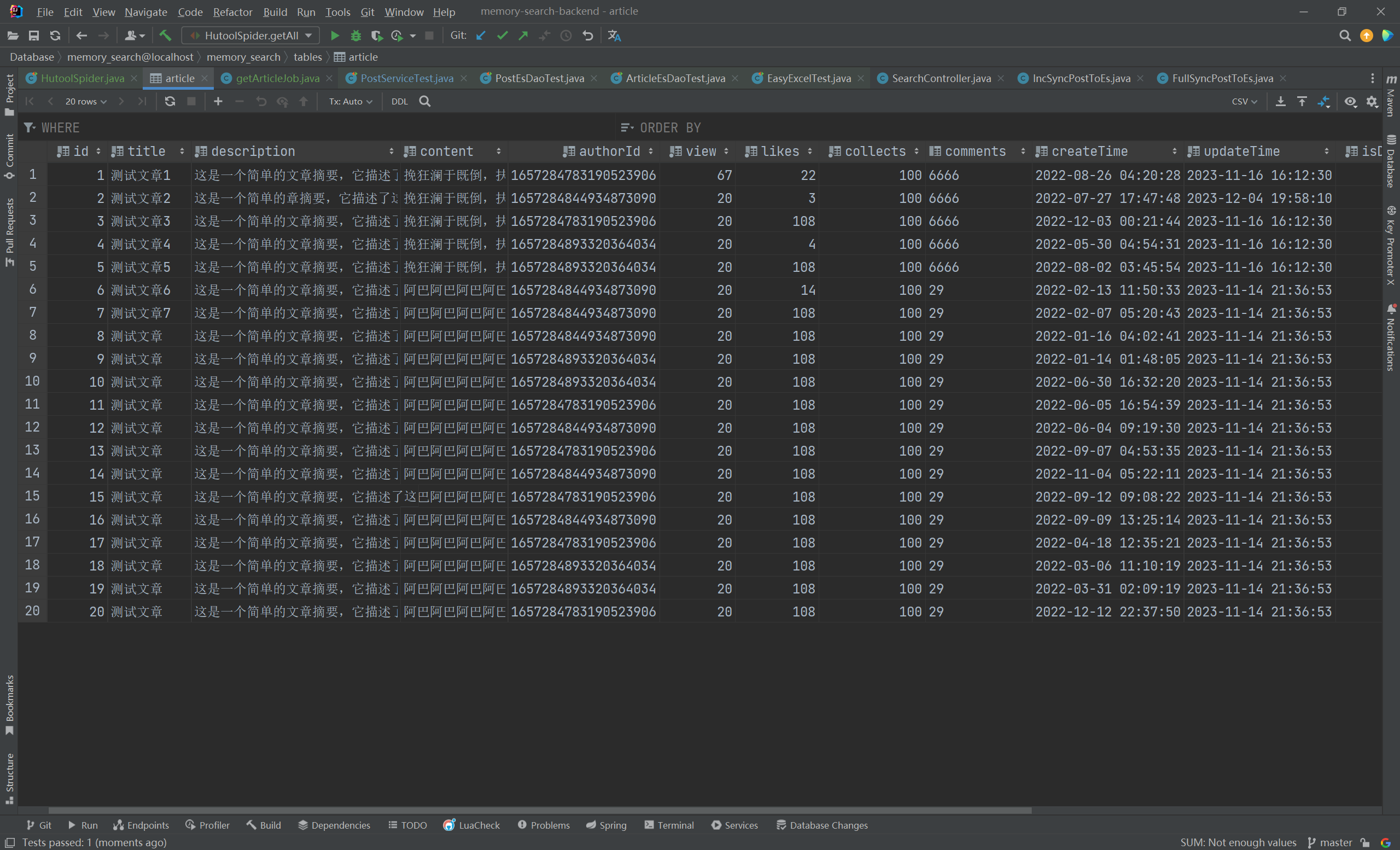Click the find magnifier next to DDL
1400x850 pixels.
(x=424, y=101)
